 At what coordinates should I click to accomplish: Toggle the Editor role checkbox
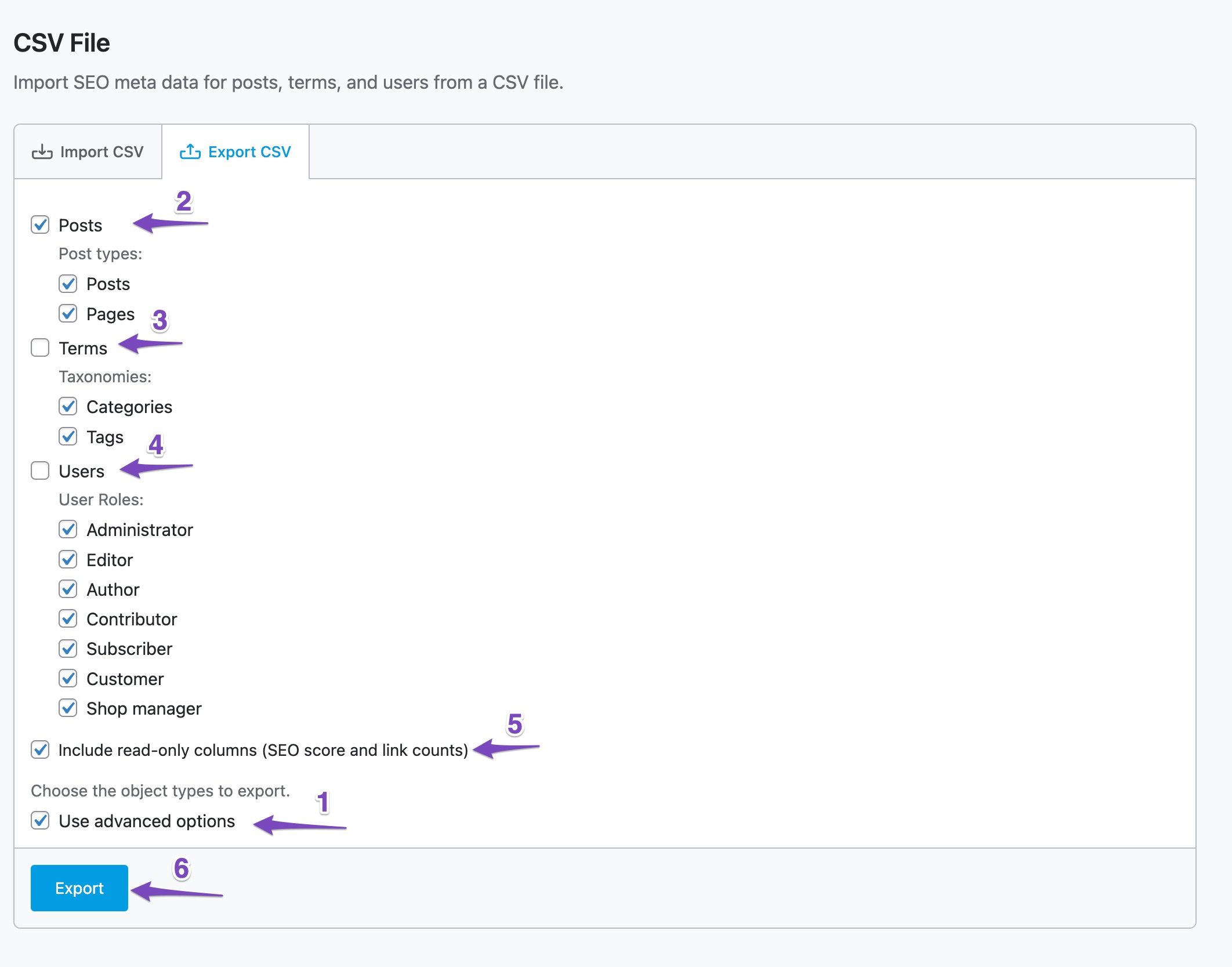point(68,560)
